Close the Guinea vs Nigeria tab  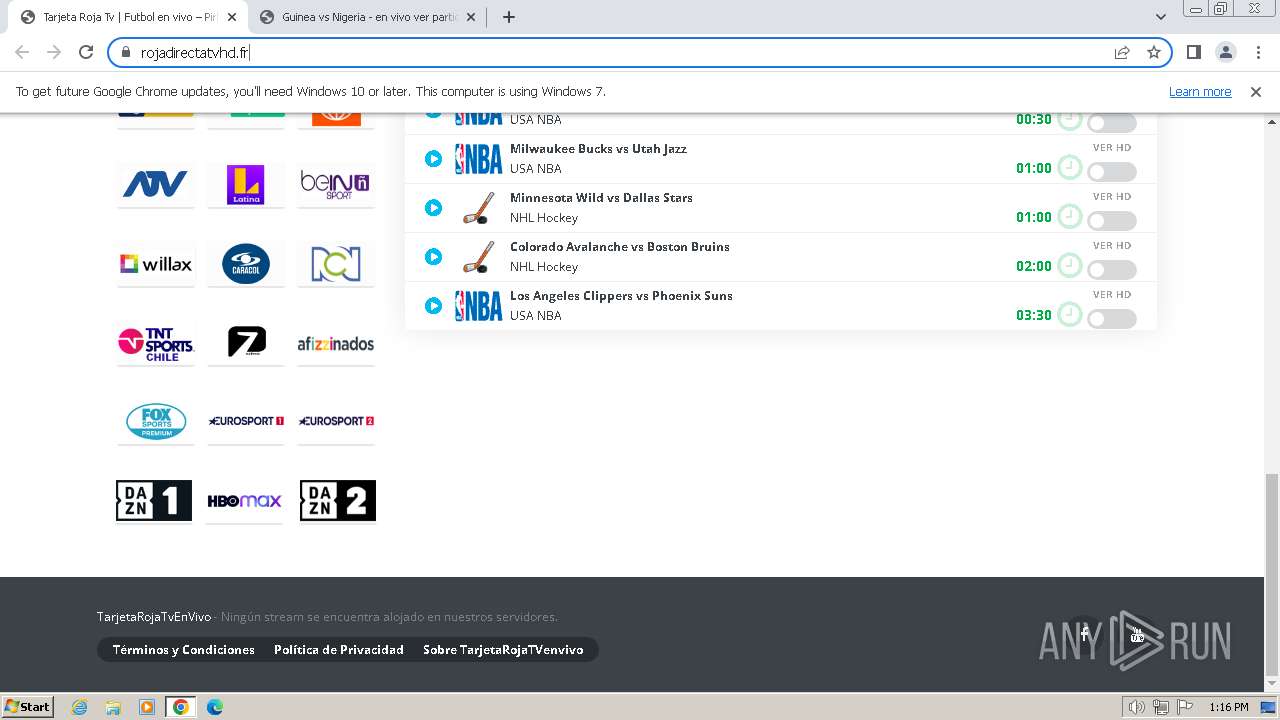tap(471, 17)
